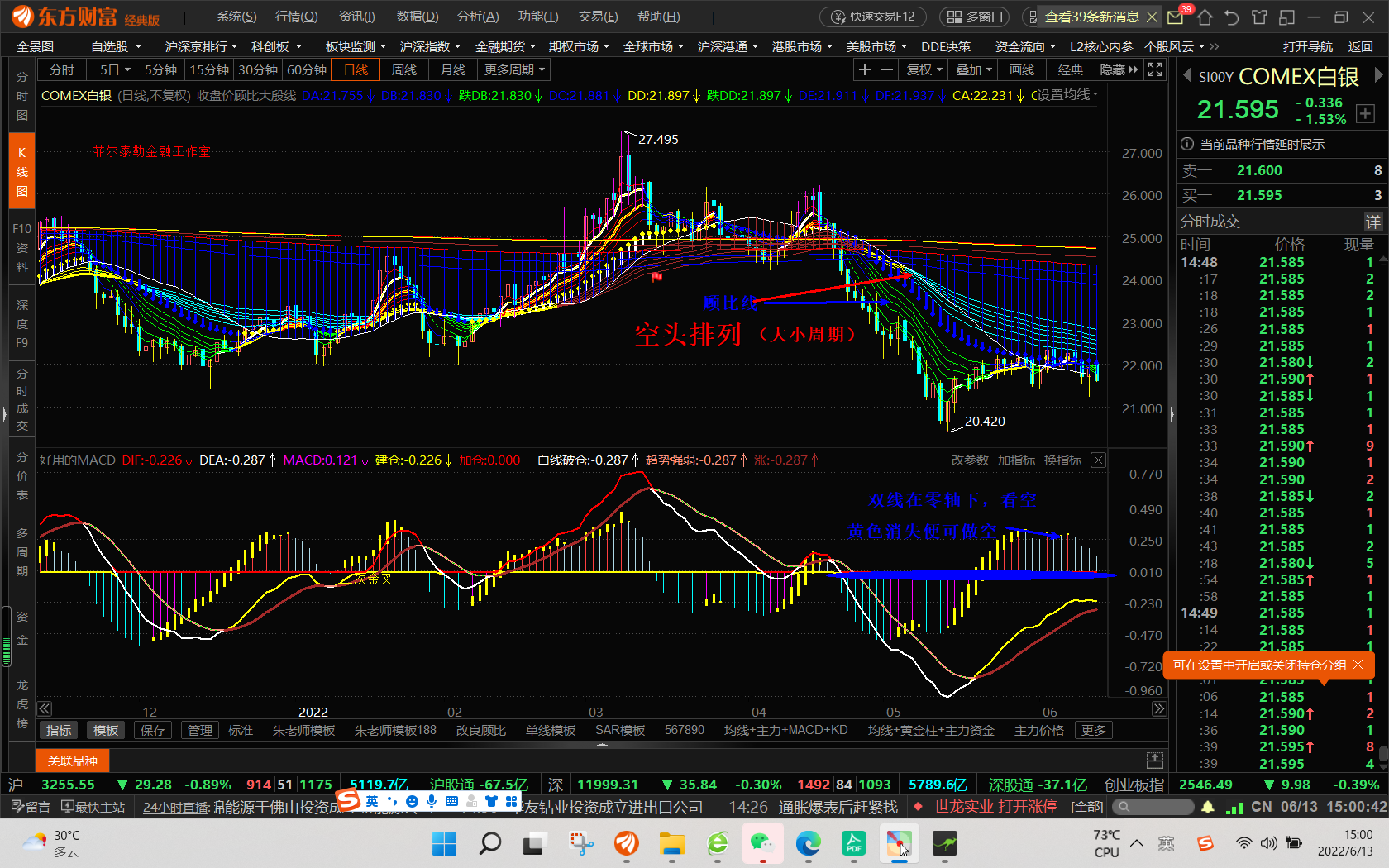Select 月线 monthly period
1389x868 pixels.
pos(452,70)
